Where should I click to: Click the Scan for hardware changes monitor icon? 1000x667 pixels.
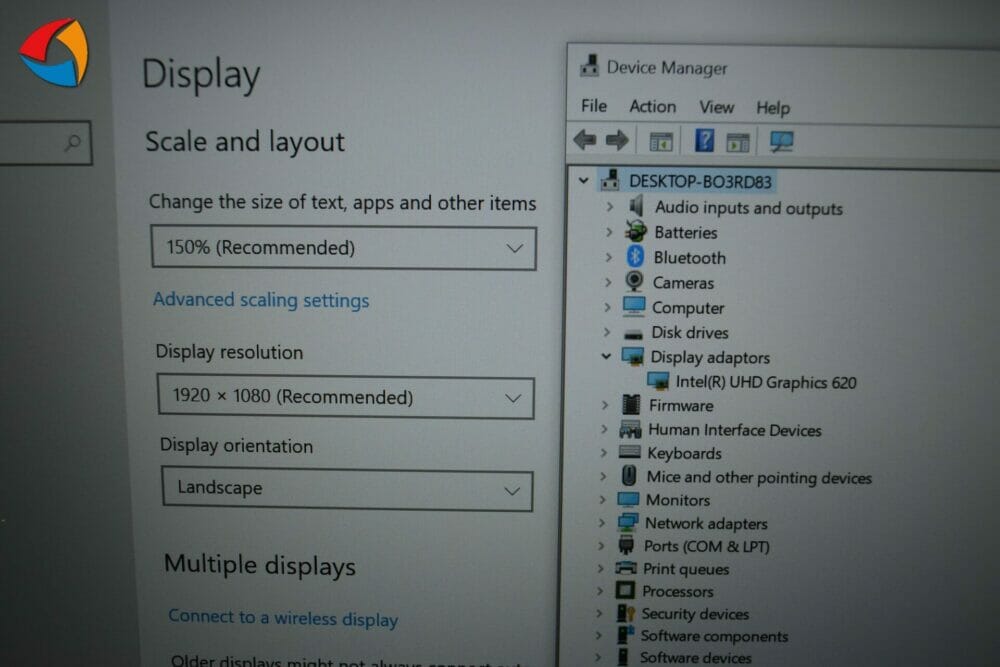781,142
